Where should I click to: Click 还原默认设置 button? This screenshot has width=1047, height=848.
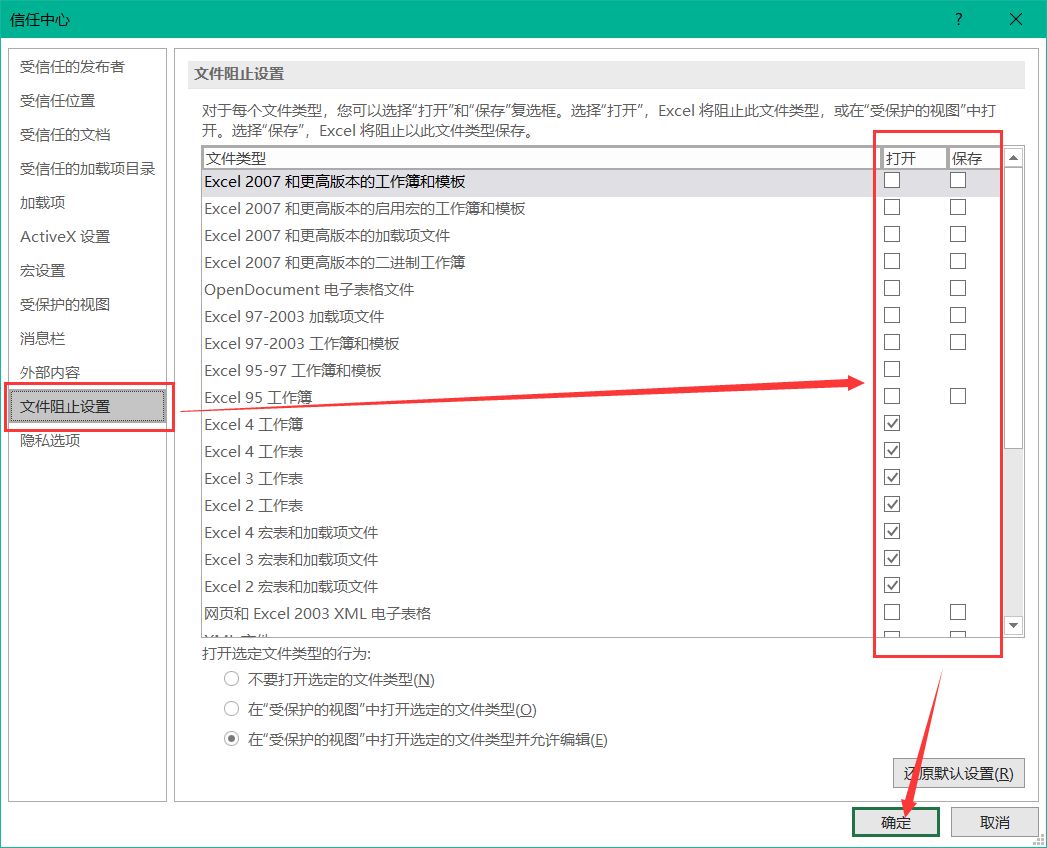tap(959, 773)
